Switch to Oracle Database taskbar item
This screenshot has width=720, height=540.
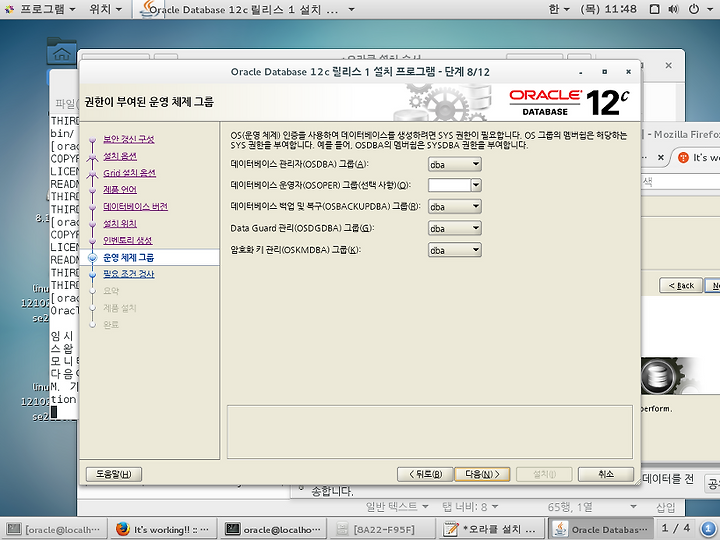[x=602, y=529]
